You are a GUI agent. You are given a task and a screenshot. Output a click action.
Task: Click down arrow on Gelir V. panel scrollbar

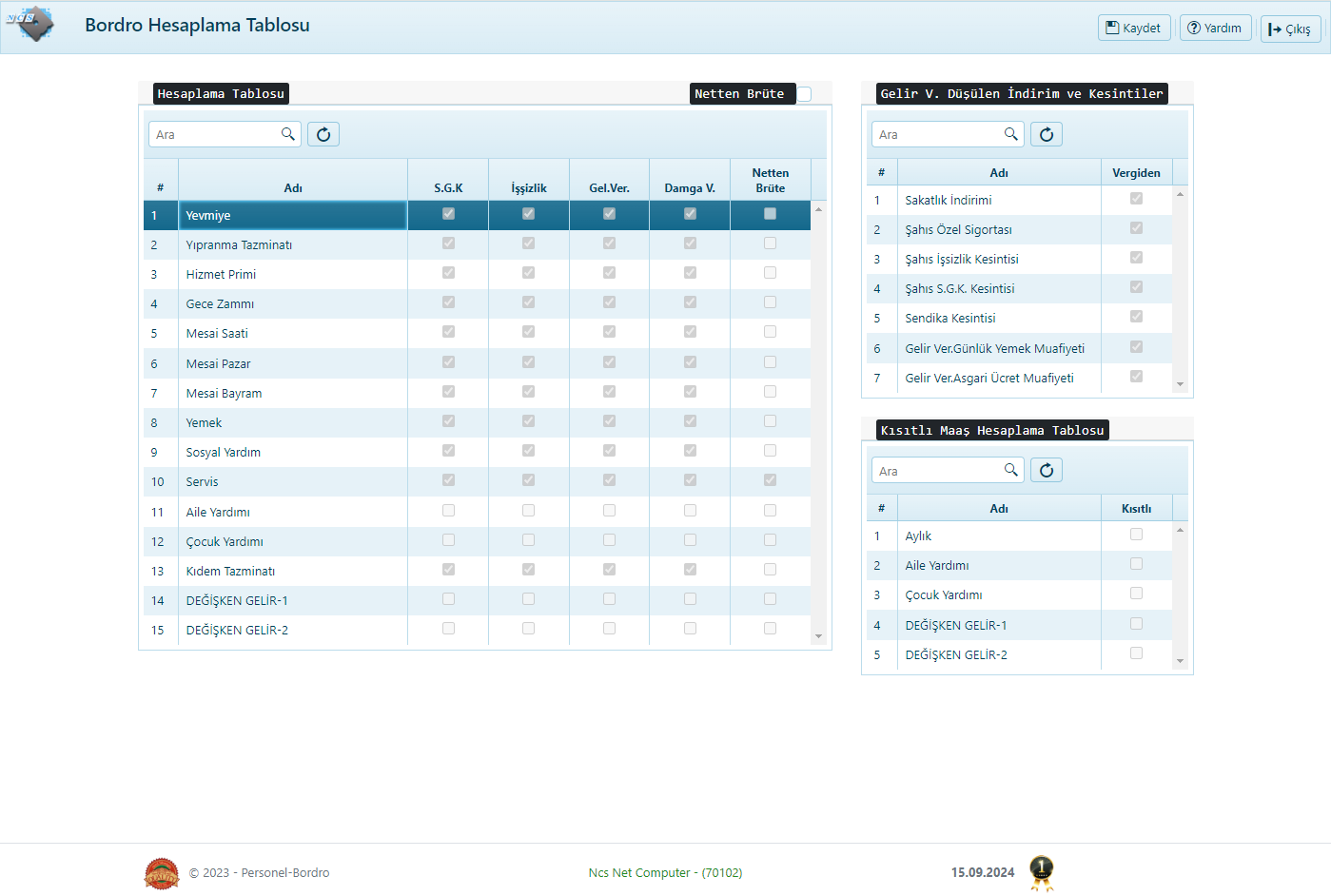[x=1180, y=384]
